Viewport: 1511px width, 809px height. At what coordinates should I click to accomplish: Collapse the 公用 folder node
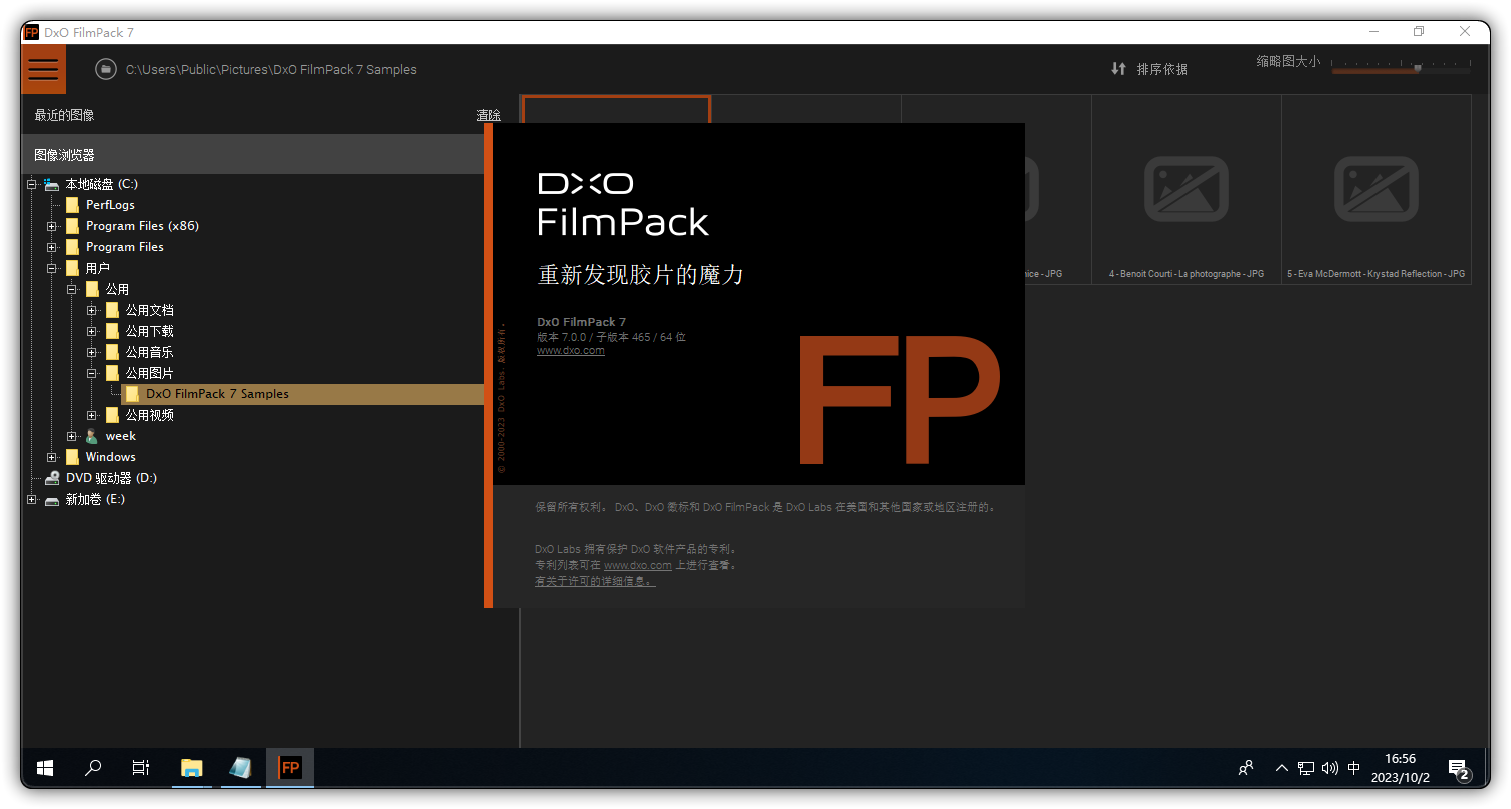[x=72, y=289]
